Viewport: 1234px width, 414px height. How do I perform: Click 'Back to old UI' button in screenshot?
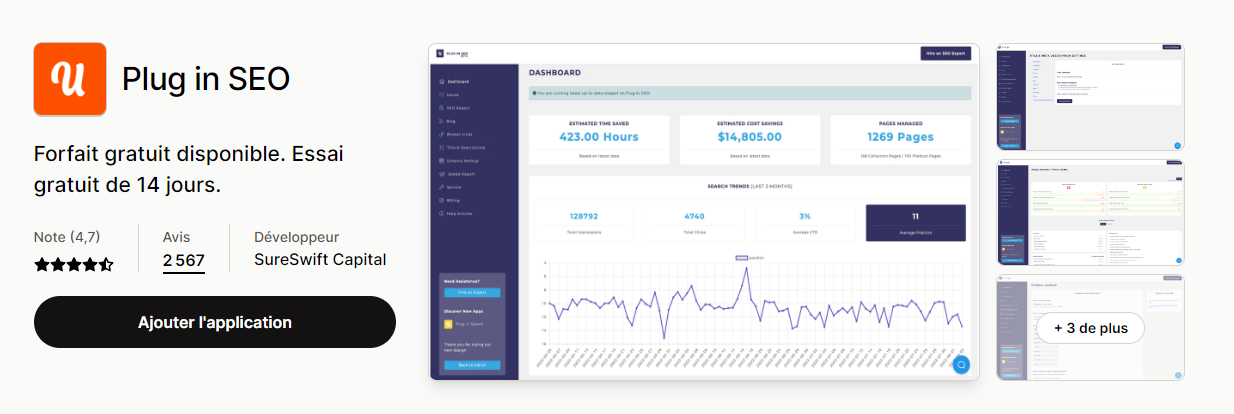(472, 365)
